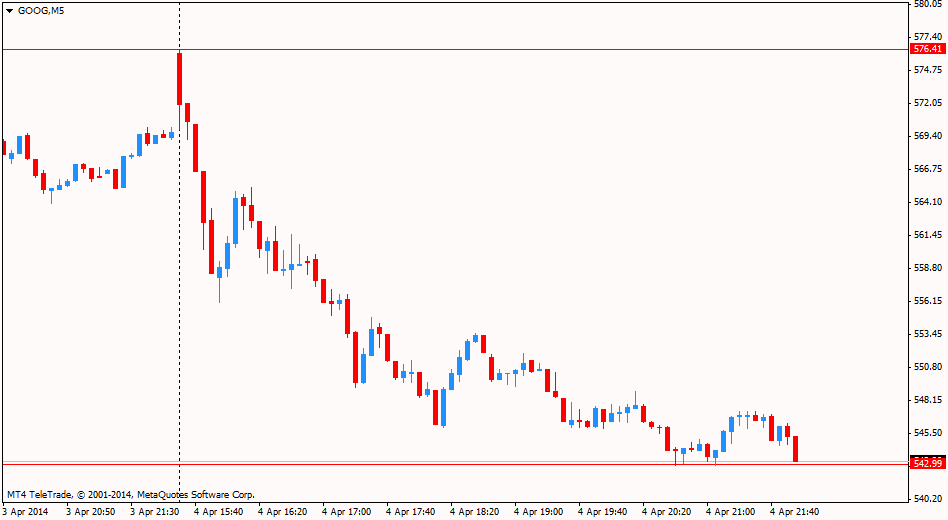The height and width of the screenshot is (520, 948).
Task: Select the red 576.41 price level tag
Action: (x=927, y=49)
